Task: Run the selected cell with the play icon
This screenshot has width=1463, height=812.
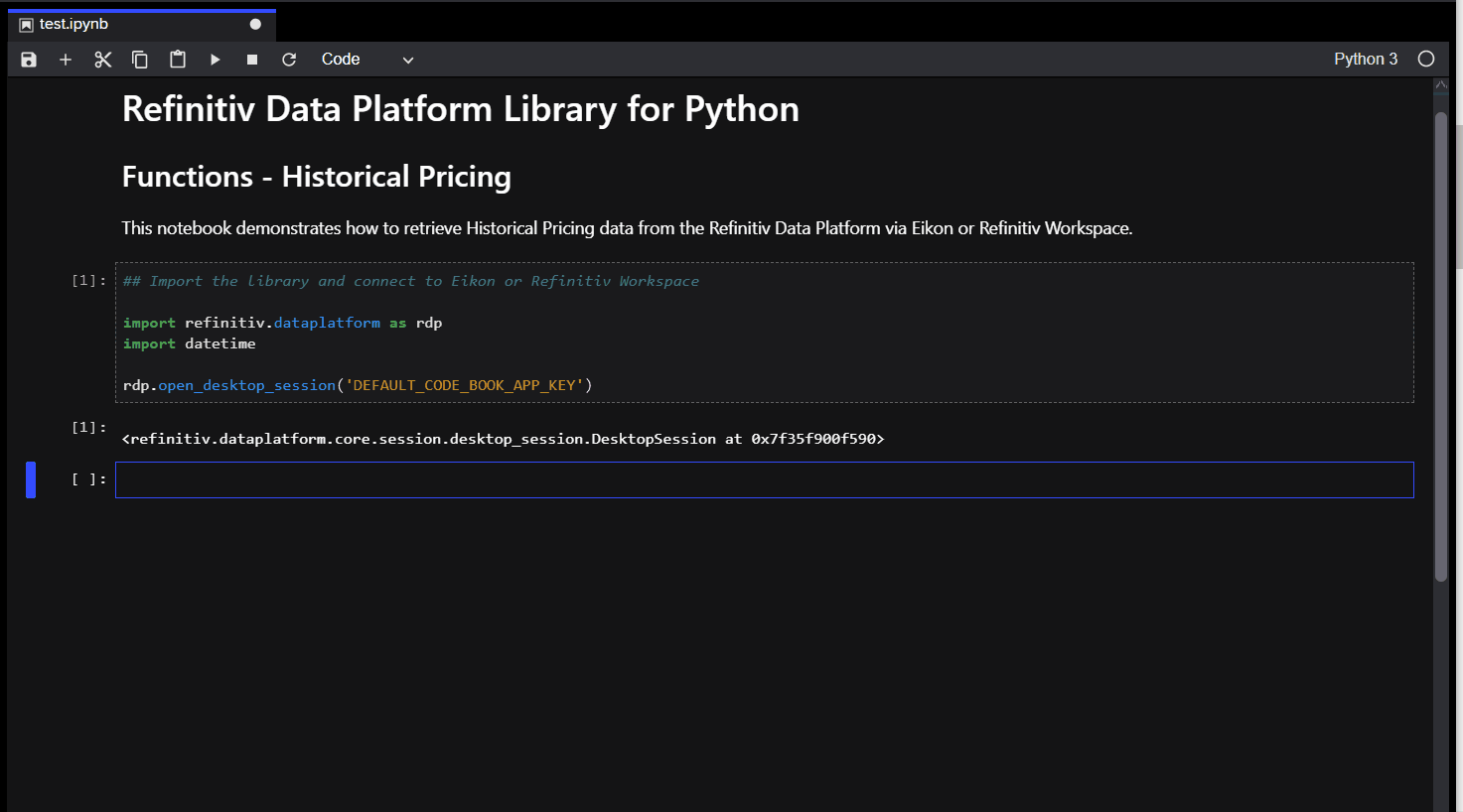Action: click(215, 60)
